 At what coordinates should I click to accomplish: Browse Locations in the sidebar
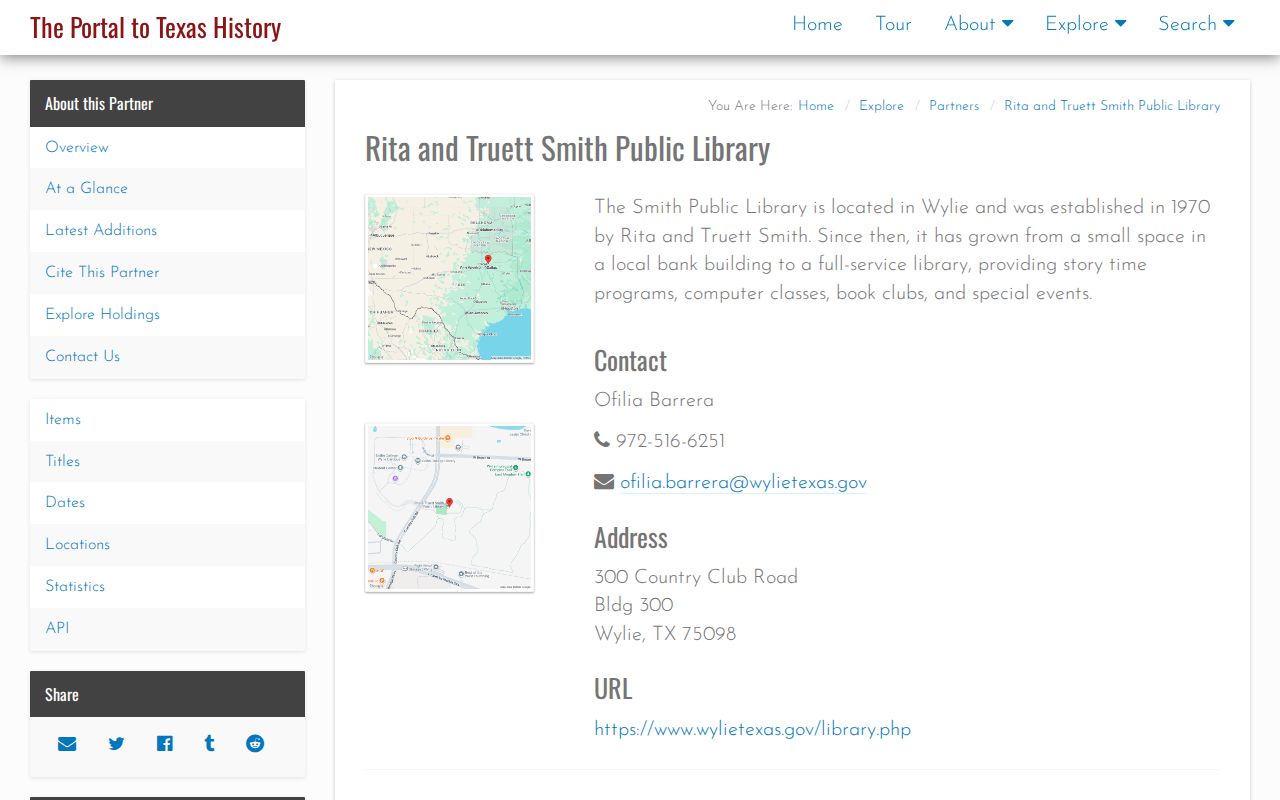click(x=167, y=544)
